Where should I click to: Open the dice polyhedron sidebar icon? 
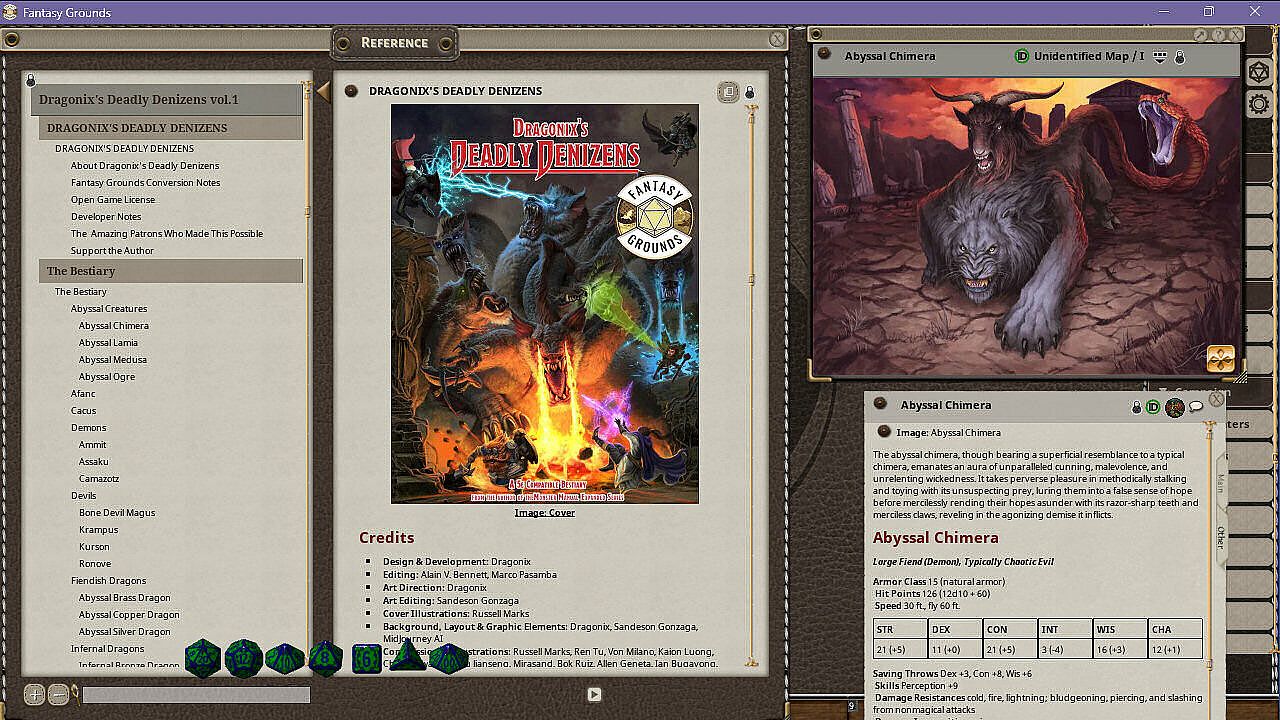tap(1261, 74)
